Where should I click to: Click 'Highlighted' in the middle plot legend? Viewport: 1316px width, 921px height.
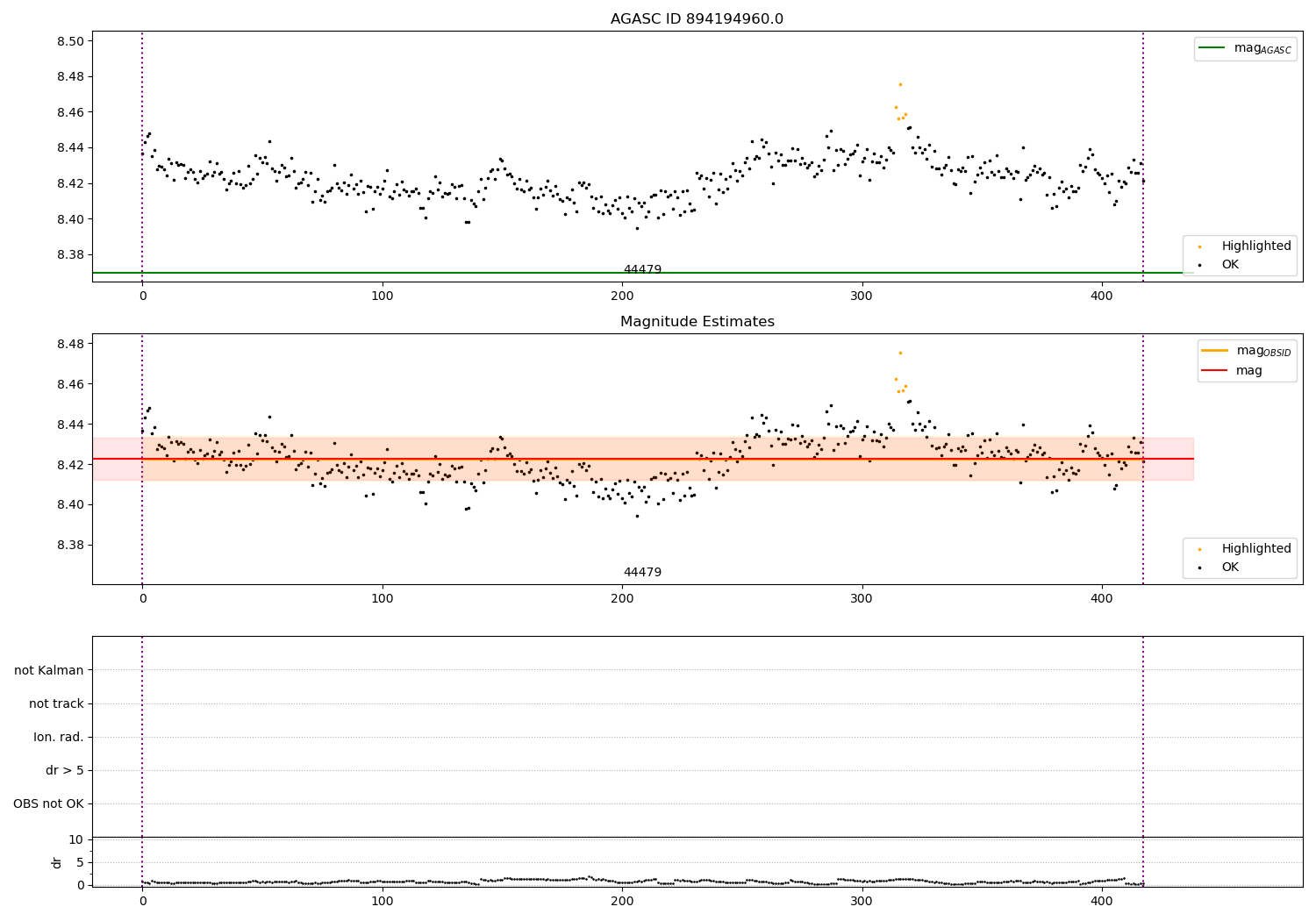pos(1256,549)
